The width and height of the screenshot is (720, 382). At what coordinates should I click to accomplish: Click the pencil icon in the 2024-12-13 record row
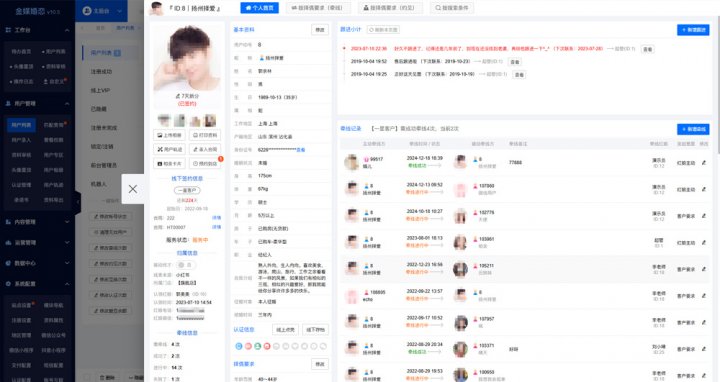pos(703,189)
